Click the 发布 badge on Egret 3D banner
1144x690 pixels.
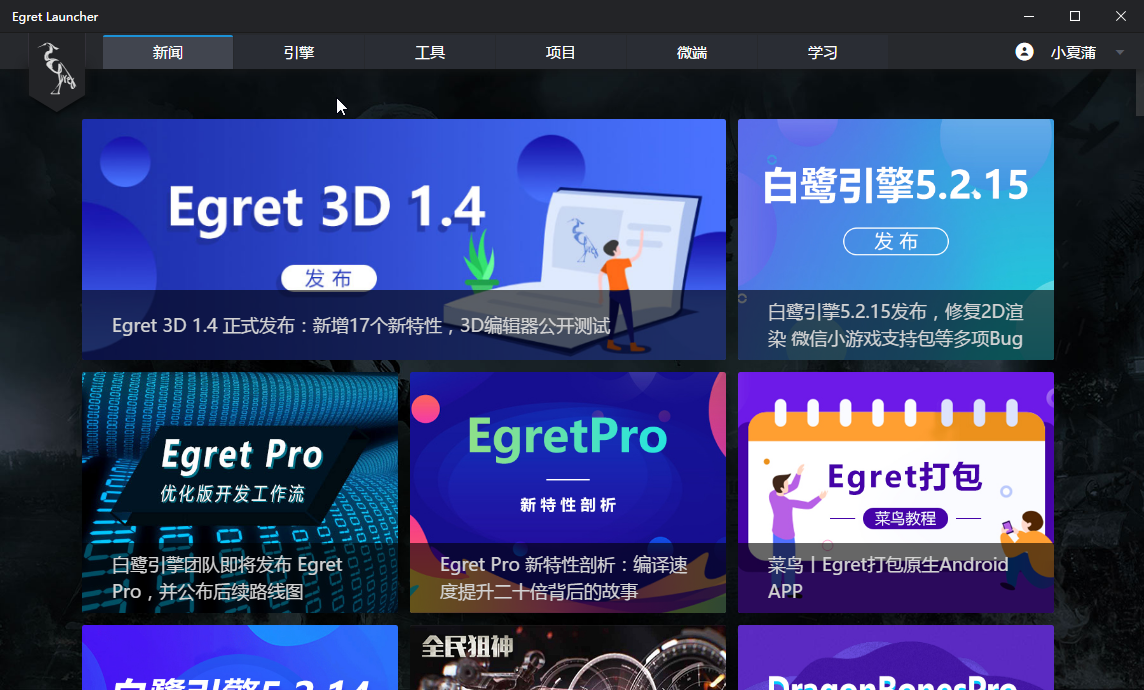[x=328, y=278]
